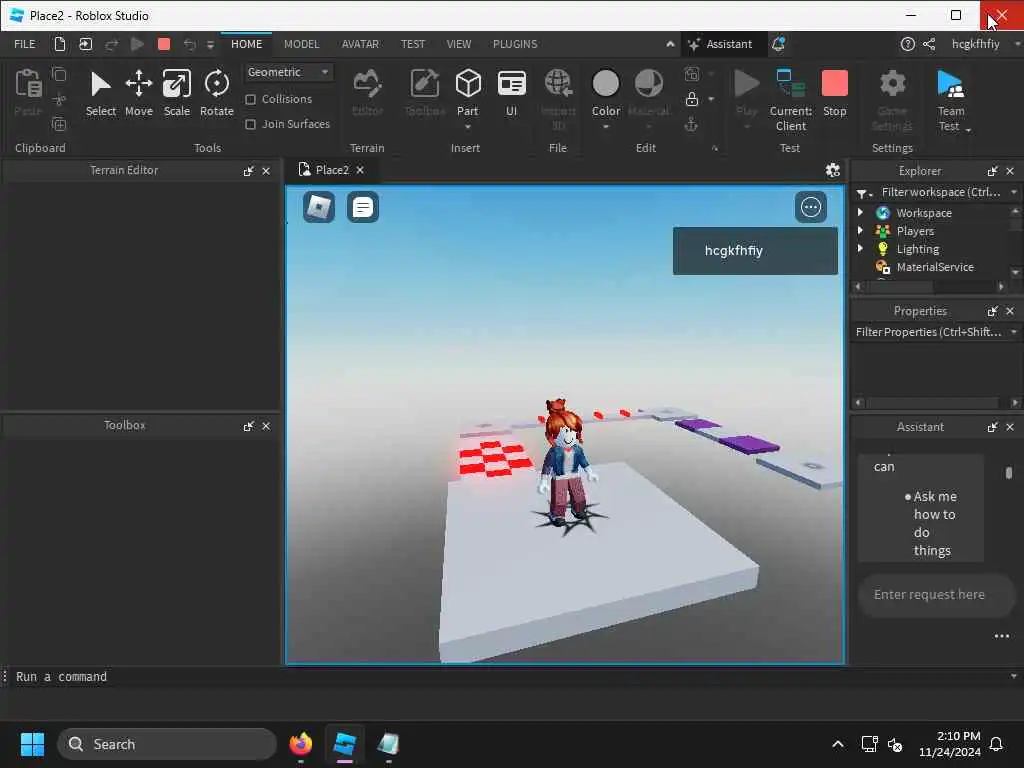Activate the Move tool
This screenshot has width=1024, height=768.
(x=138, y=93)
